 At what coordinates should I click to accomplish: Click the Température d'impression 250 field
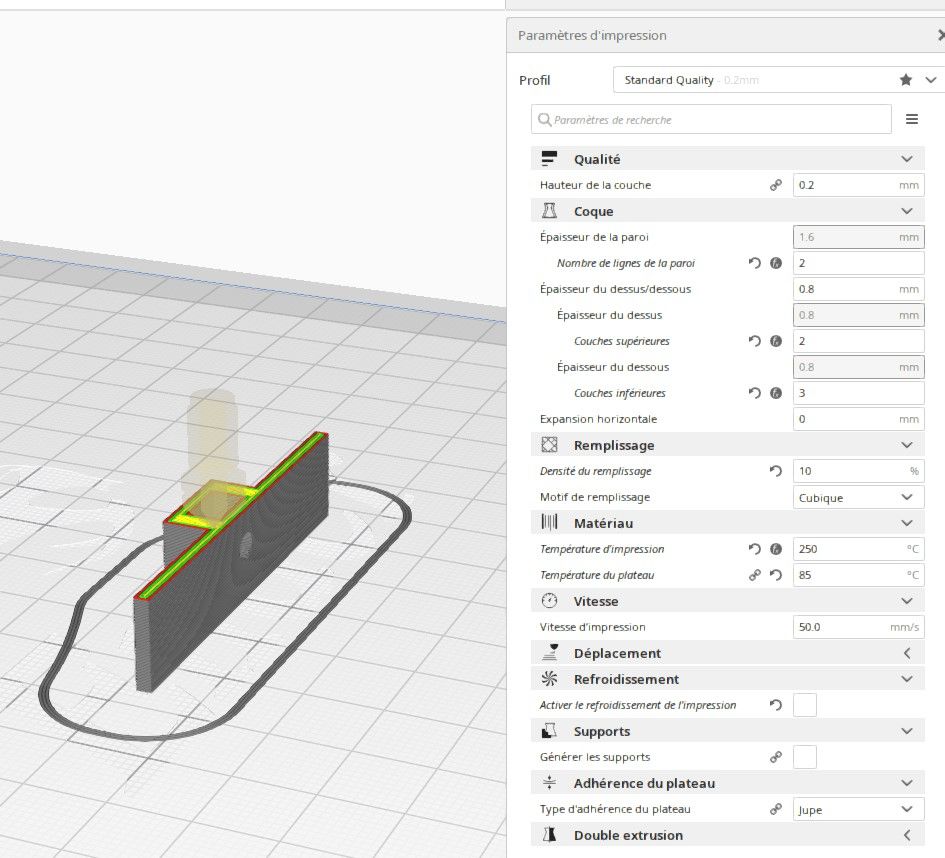click(x=858, y=549)
